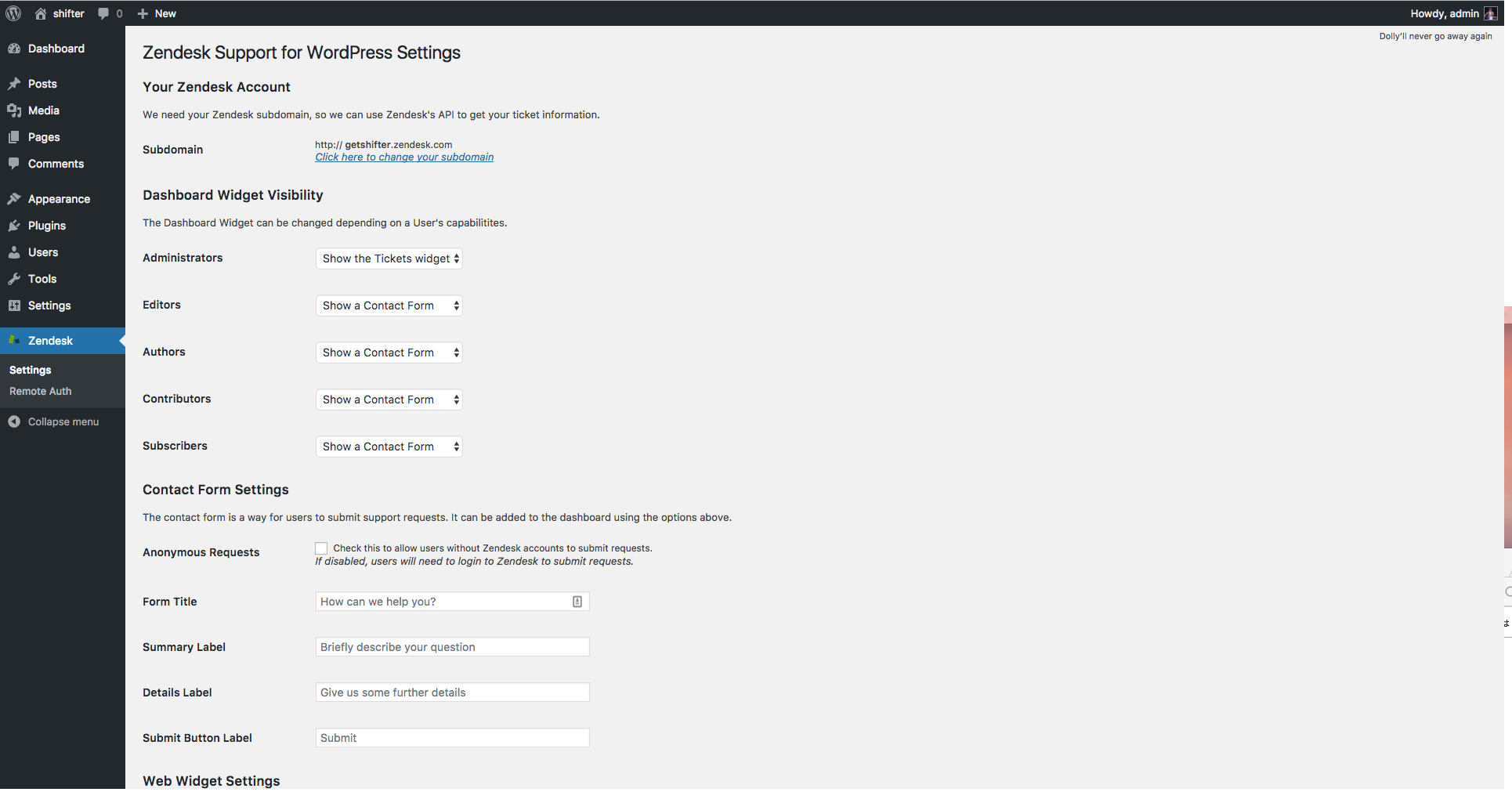
Task: Click the Media library icon
Action: tap(14, 110)
